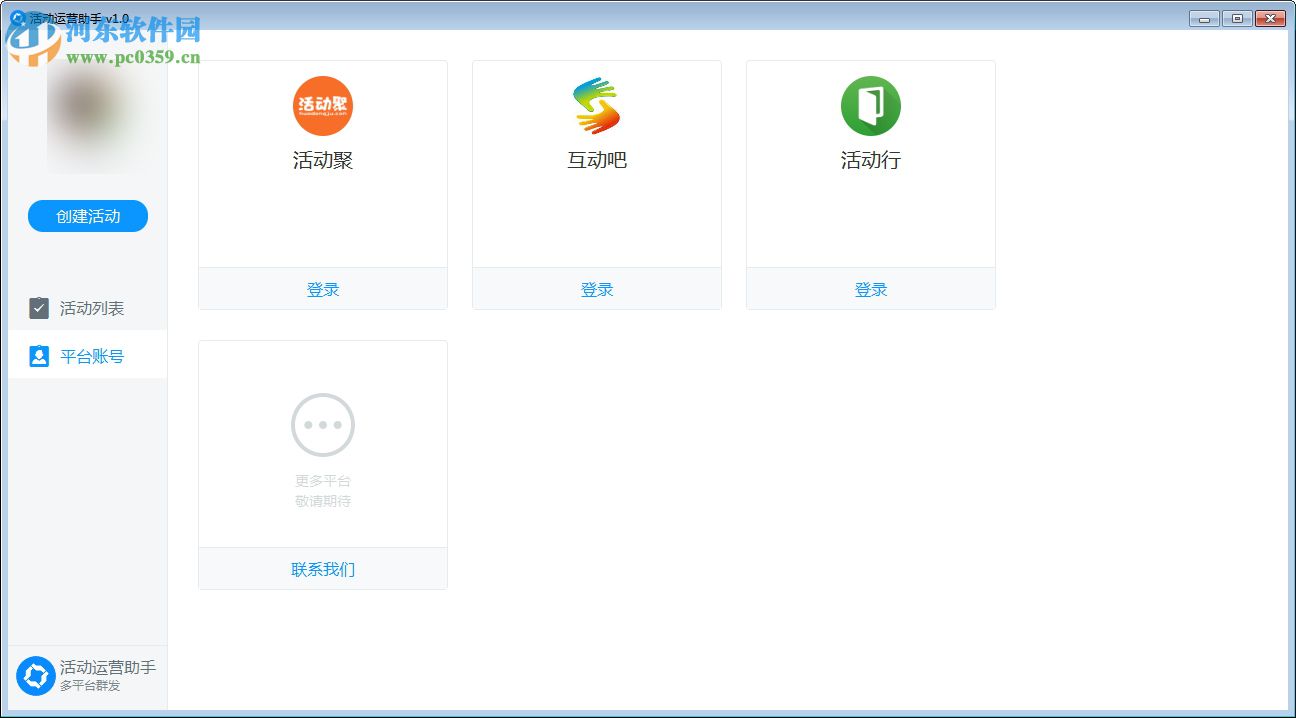Click the checkmark icon beside 活动列表
The image size is (1296, 718).
(38, 308)
